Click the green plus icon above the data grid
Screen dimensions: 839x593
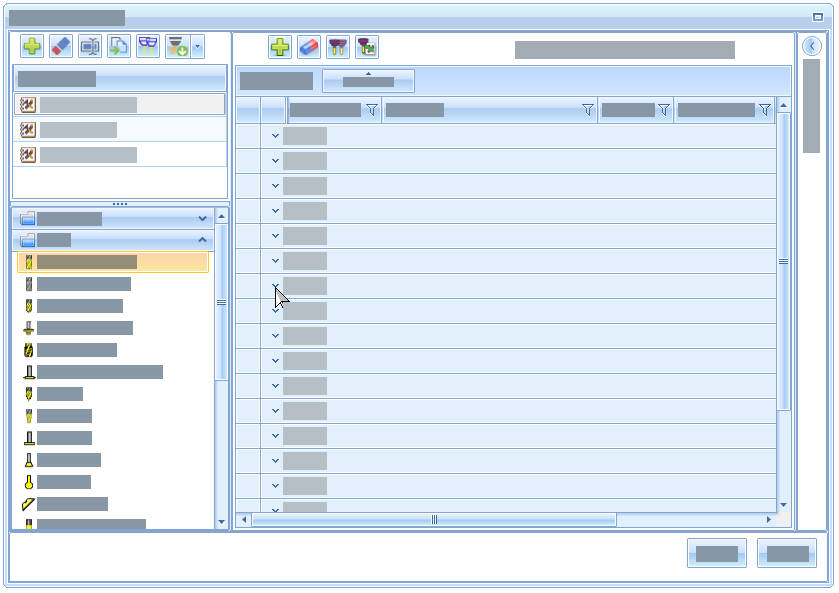280,47
